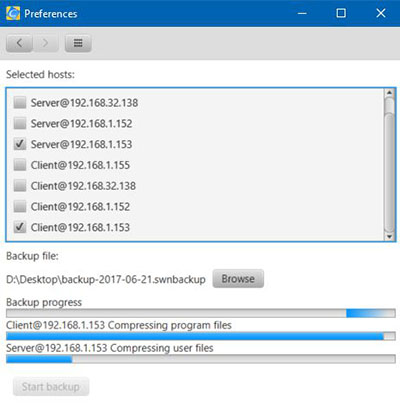The image size is (400, 408).
Task: Close the Preferences window
Action: (381, 13)
